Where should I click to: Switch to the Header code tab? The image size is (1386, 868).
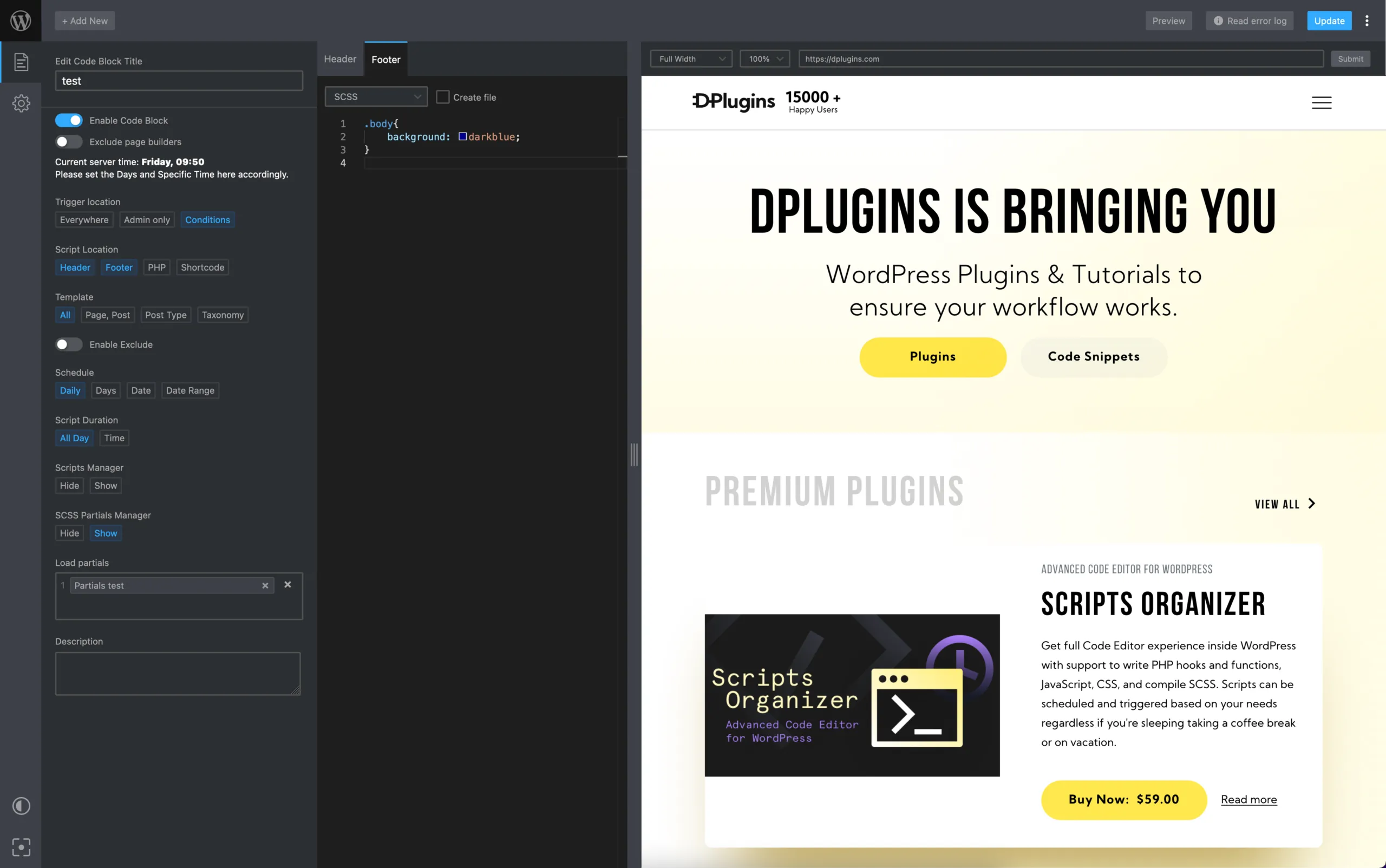340,59
